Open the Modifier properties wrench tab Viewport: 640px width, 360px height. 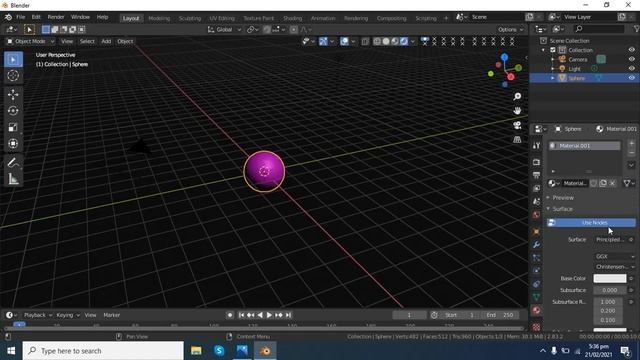tap(536, 244)
